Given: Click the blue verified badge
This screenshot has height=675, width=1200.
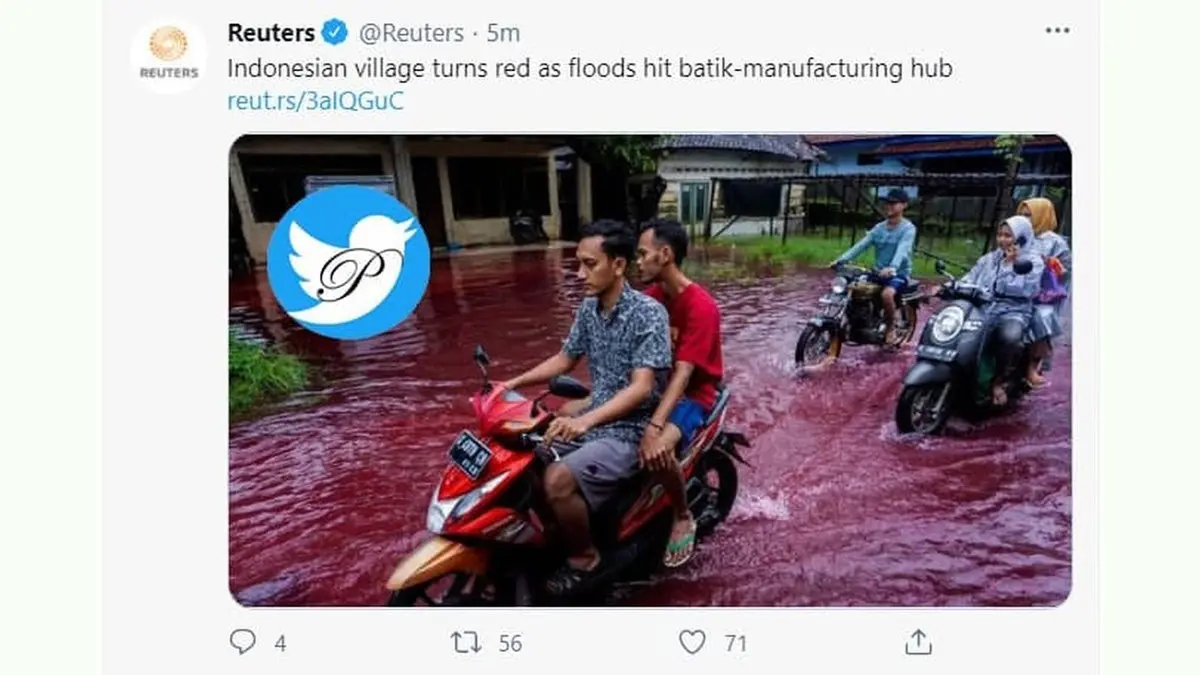Looking at the screenshot, I should pyautogui.click(x=334, y=33).
